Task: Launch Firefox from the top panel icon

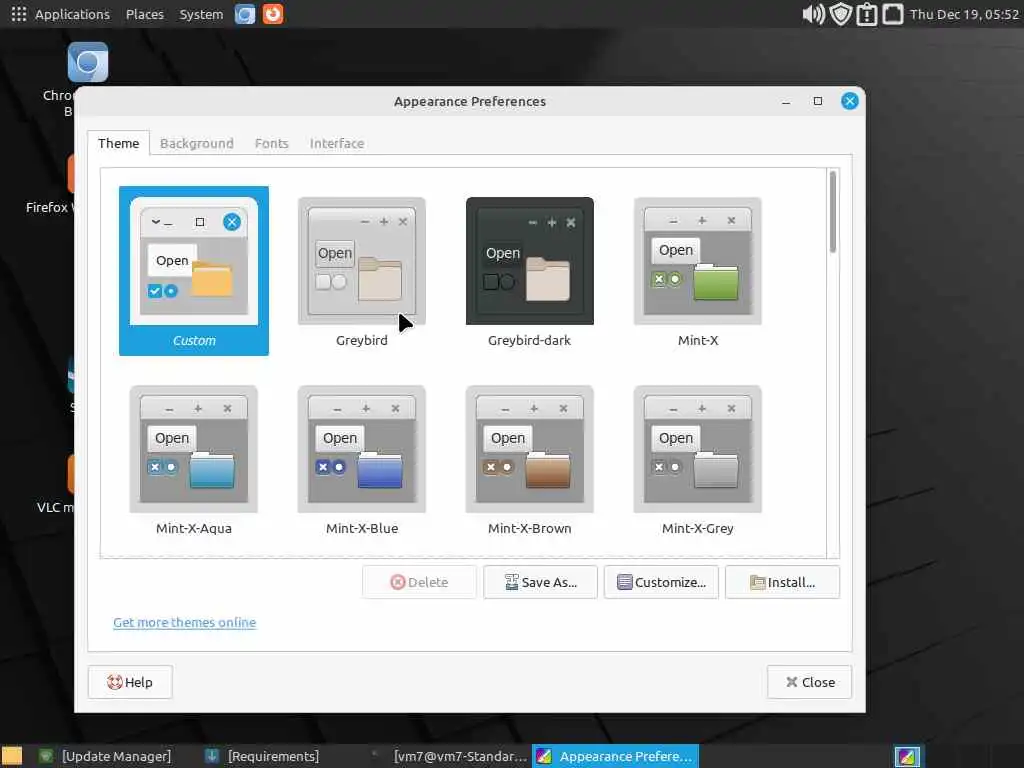Action: [273, 14]
